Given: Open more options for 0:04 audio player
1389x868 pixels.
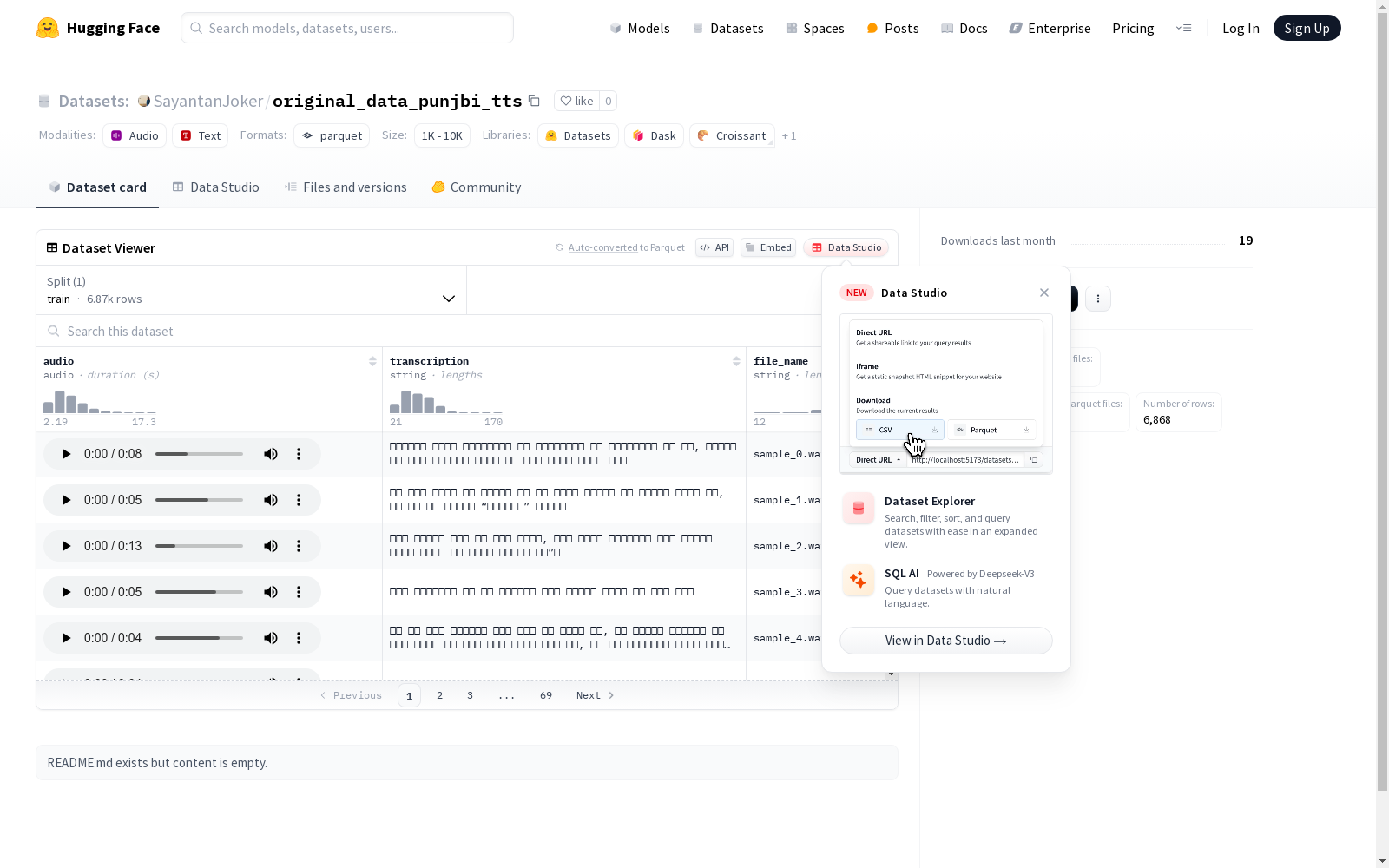Looking at the screenshot, I should 299,638.
